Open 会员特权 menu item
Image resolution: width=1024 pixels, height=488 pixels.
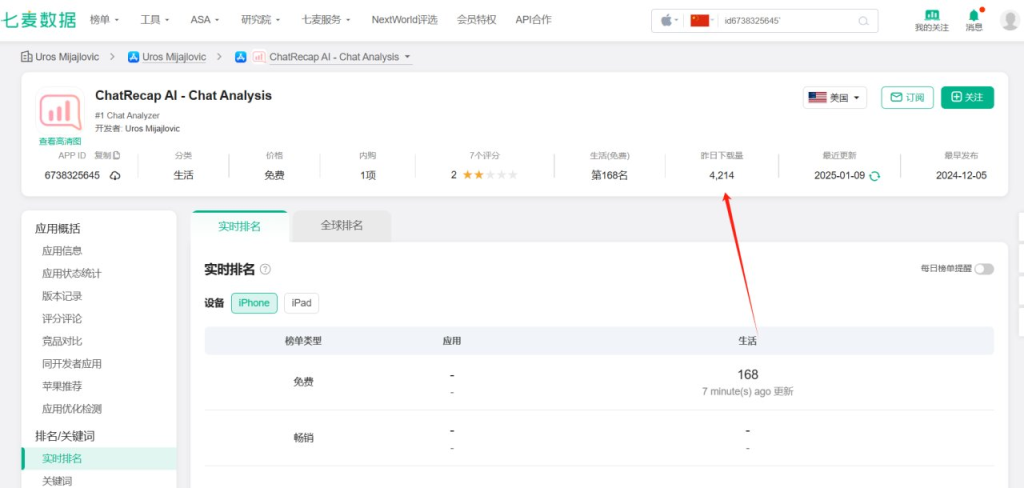point(477,20)
